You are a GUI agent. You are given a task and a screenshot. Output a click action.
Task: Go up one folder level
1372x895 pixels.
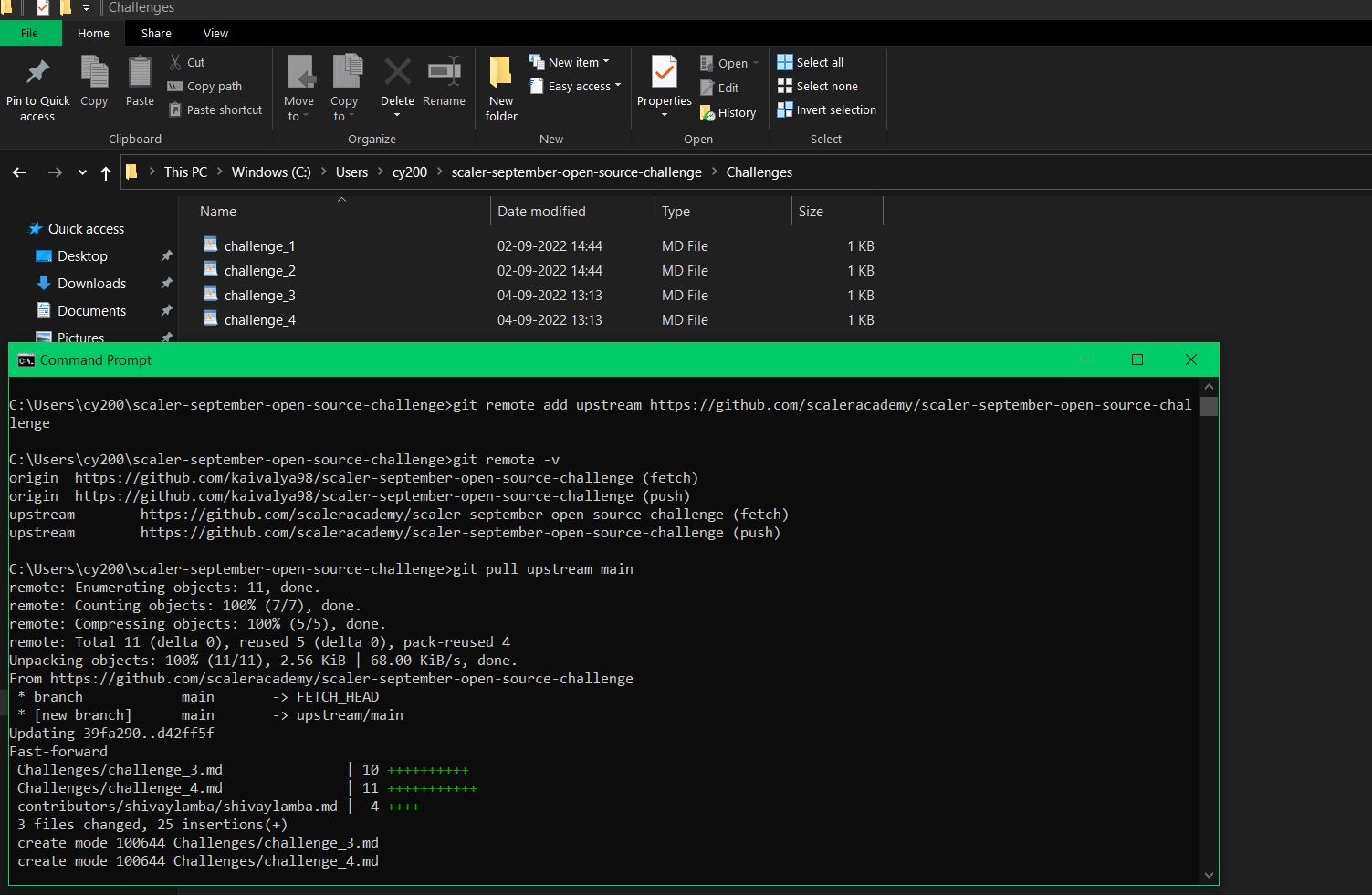click(x=106, y=172)
